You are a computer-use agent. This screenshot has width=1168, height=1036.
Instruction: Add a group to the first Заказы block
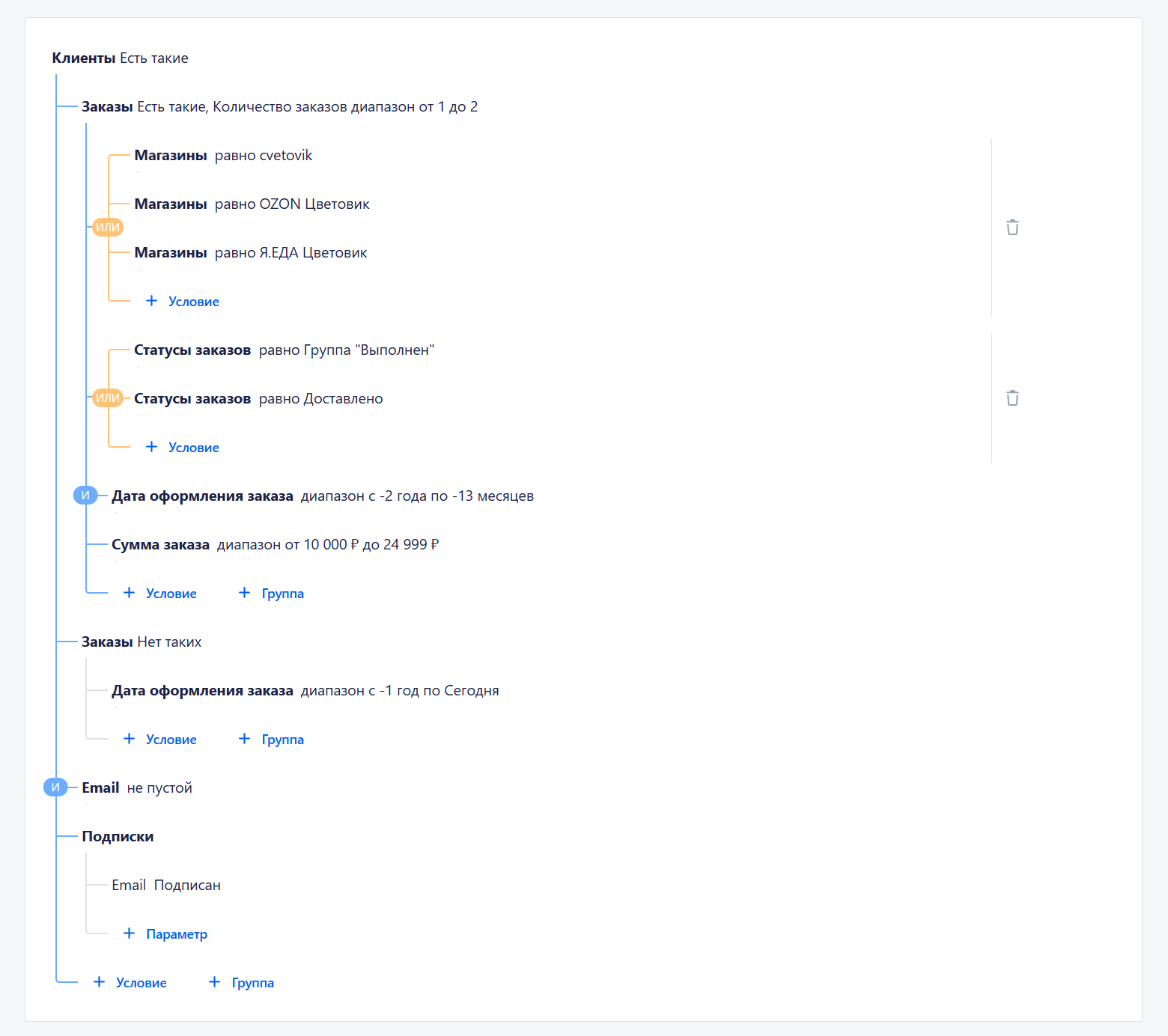tap(271, 593)
